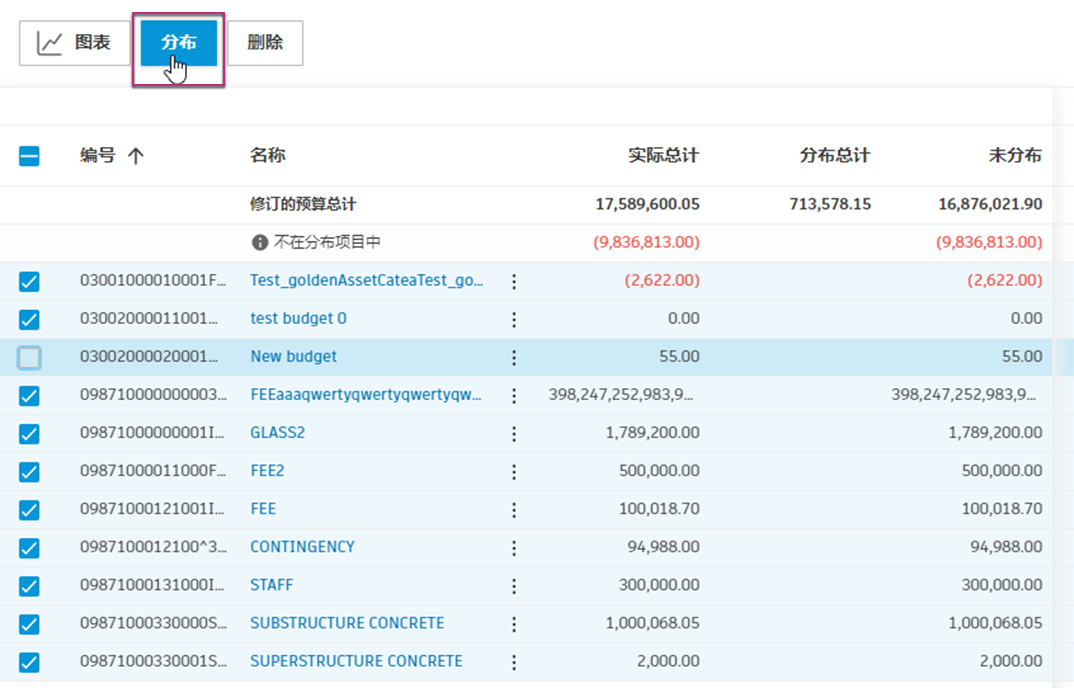Image resolution: width=1074 pixels, height=688 pixels.
Task: Open the Test_goldenAssetCateaTest budget link
Action: pos(366,280)
